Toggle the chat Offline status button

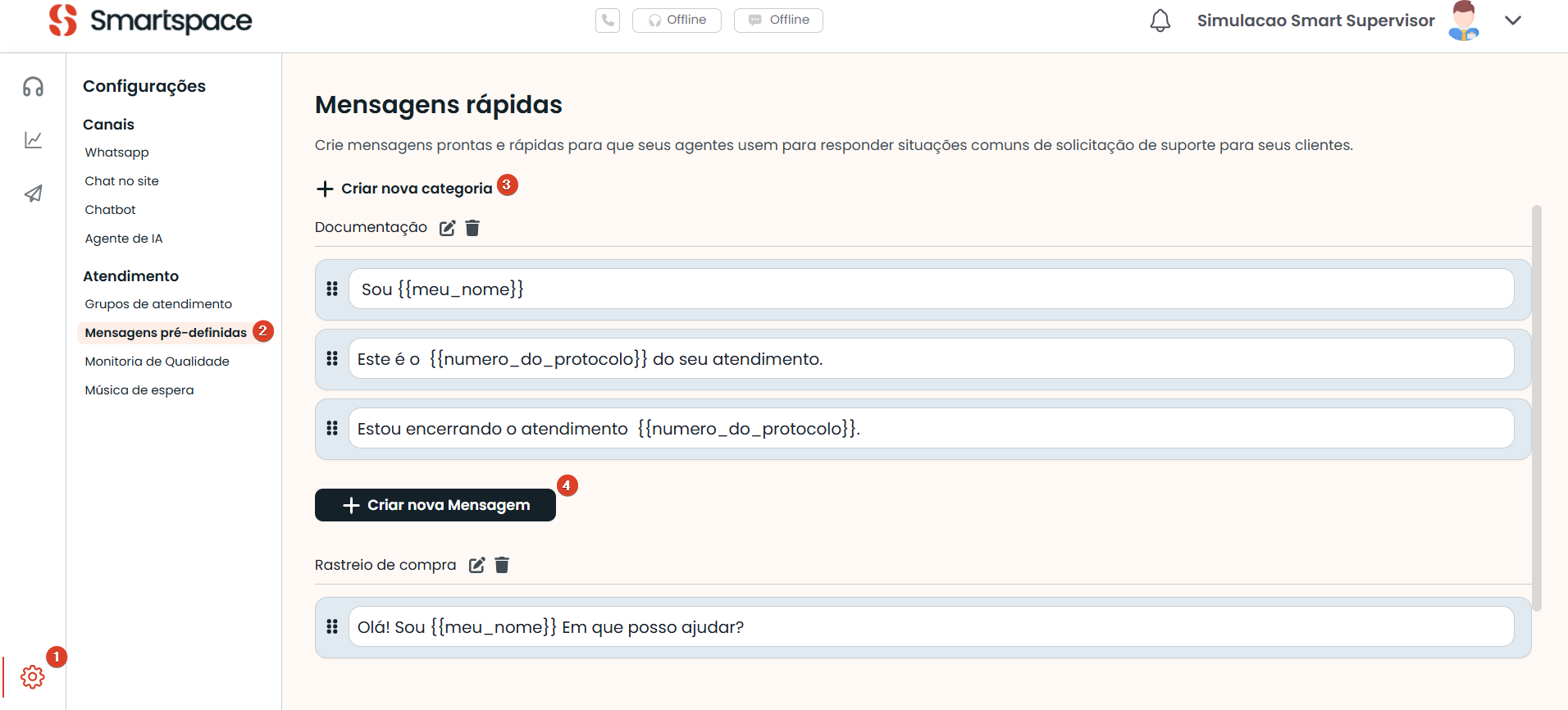pos(778,20)
